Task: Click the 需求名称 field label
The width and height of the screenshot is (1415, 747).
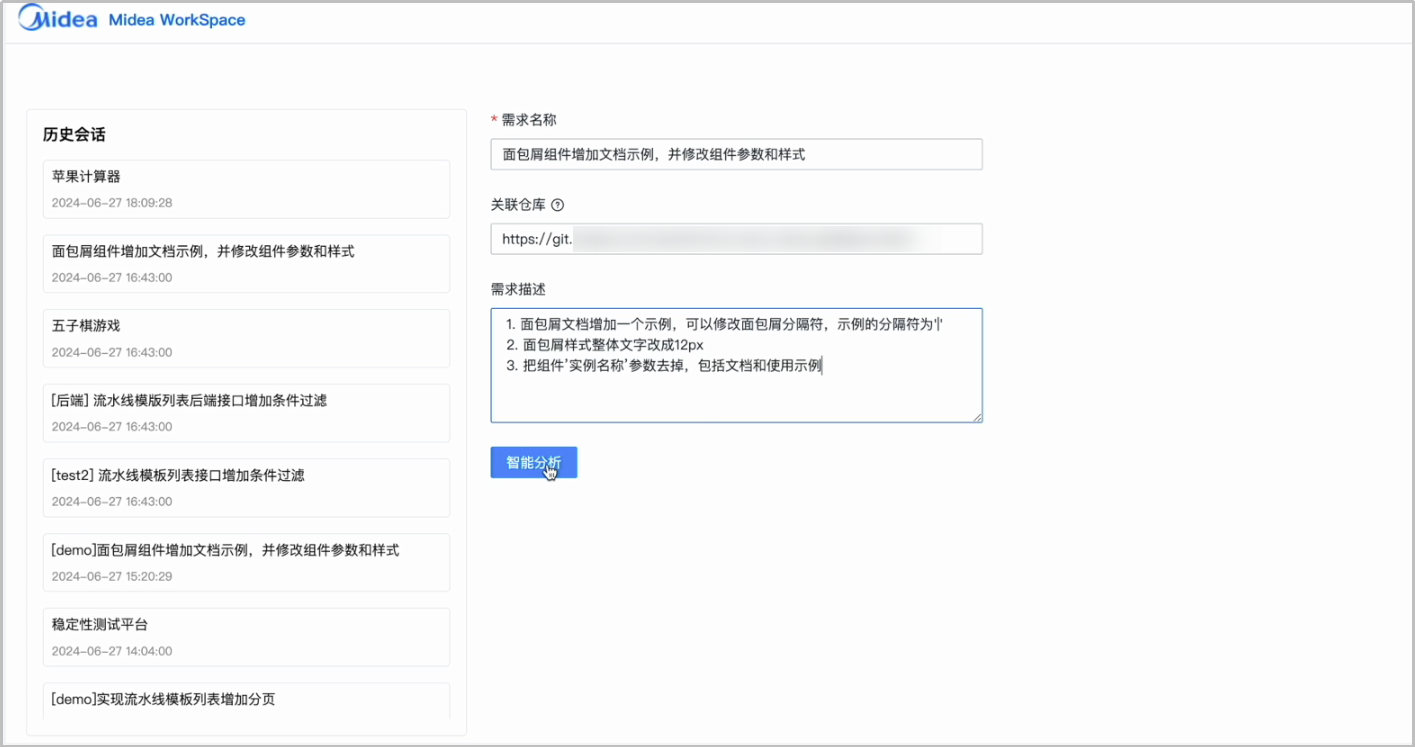Action: click(x=529, y=120)
